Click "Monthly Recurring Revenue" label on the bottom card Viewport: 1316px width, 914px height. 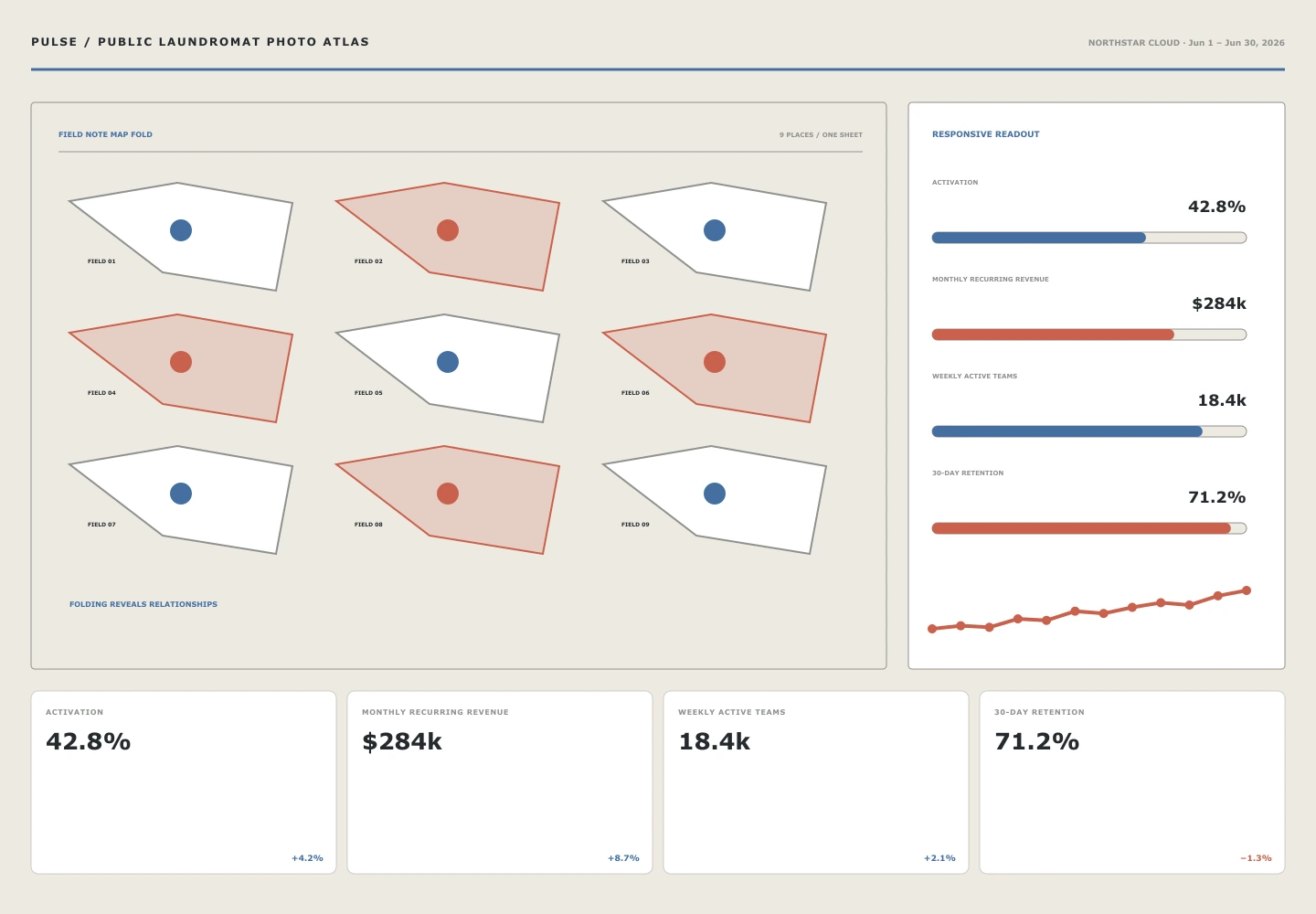click(435, 712)
